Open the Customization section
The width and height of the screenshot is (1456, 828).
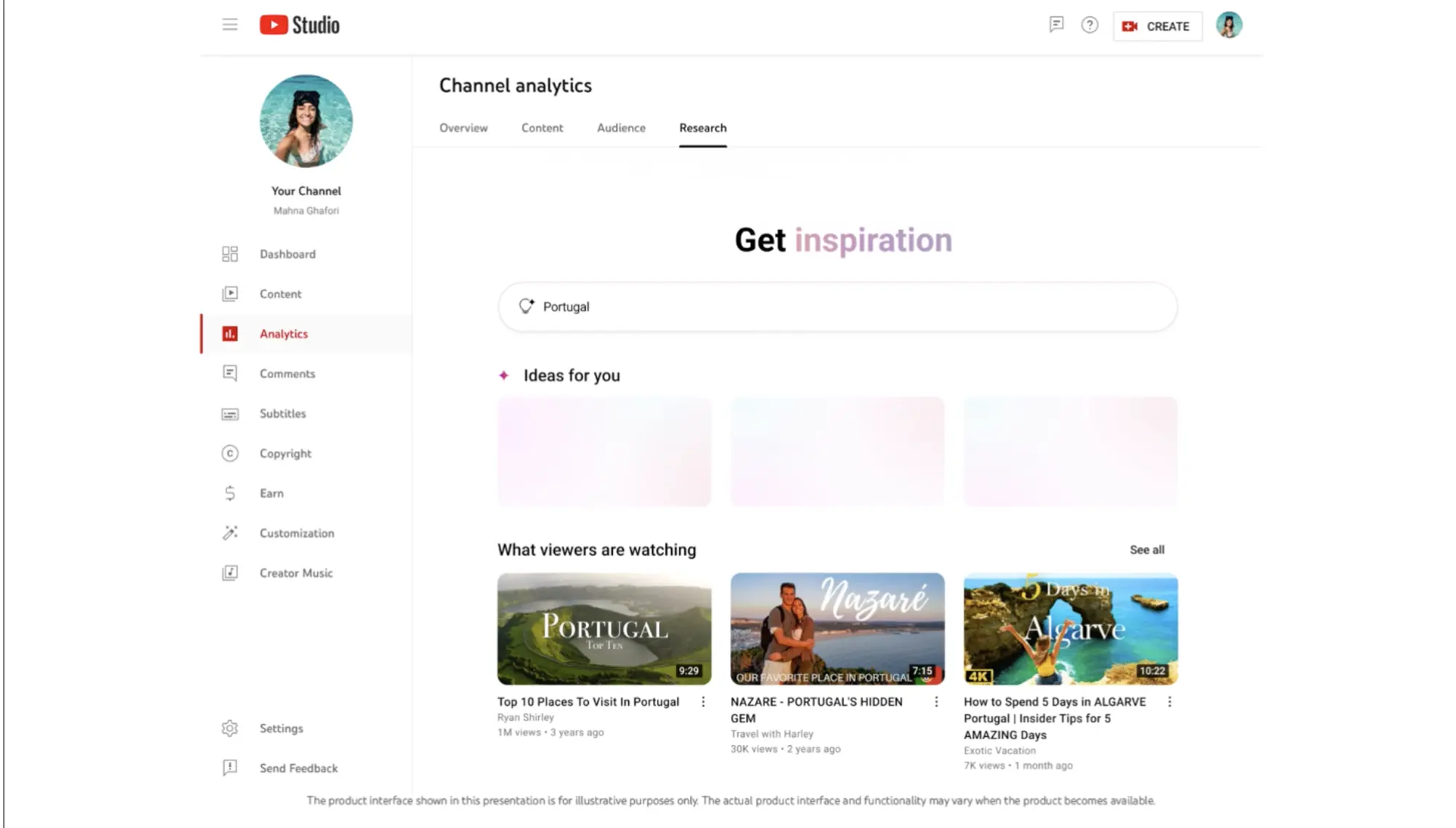(x=296, y=533)
